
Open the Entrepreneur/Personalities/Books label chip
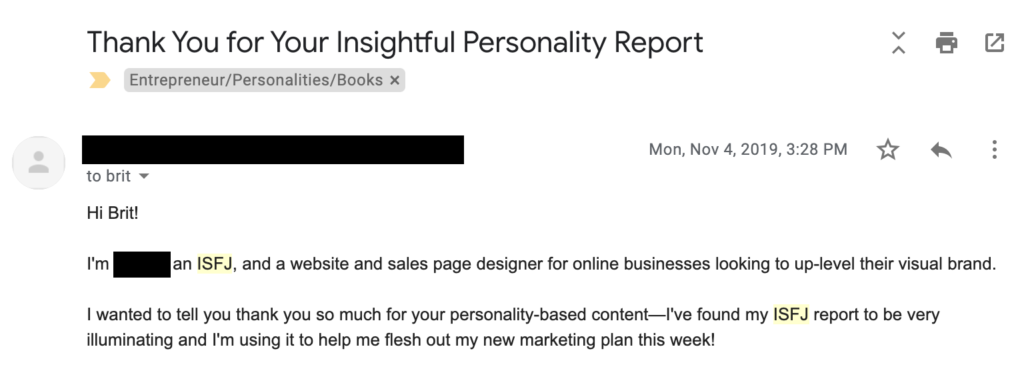(x=256, y=80)
